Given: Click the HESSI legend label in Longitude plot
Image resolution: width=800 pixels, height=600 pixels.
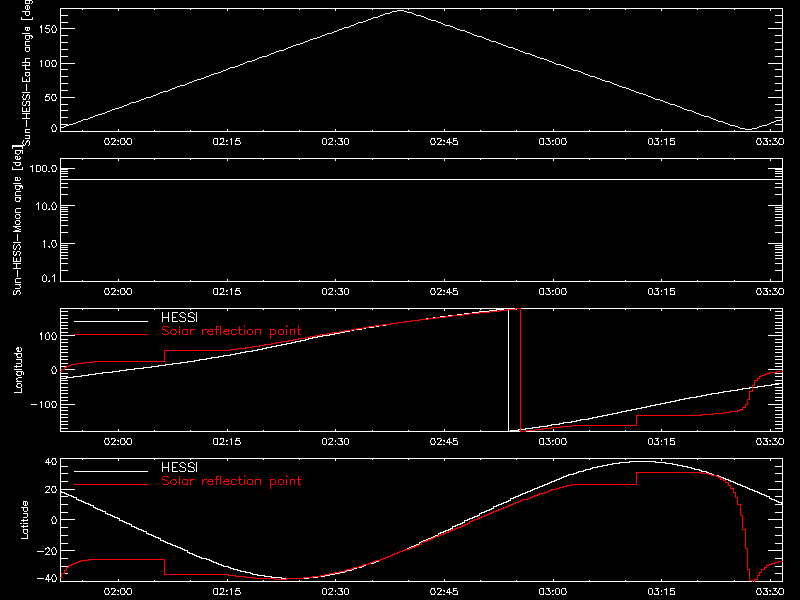Looking at the screenshot, I should point(179,318).
